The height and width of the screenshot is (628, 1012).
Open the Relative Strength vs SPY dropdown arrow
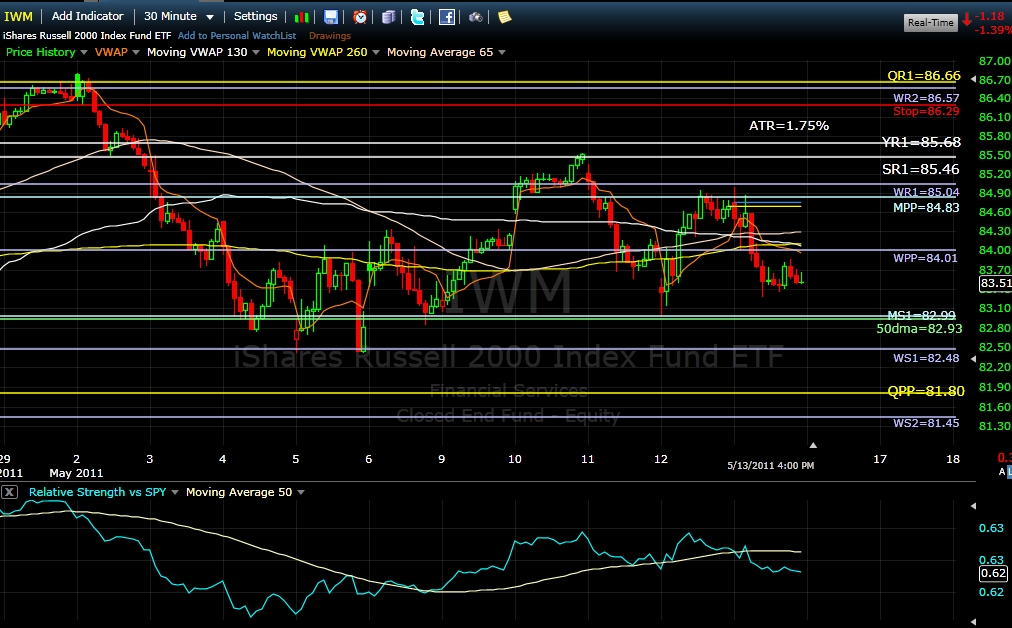175,492
